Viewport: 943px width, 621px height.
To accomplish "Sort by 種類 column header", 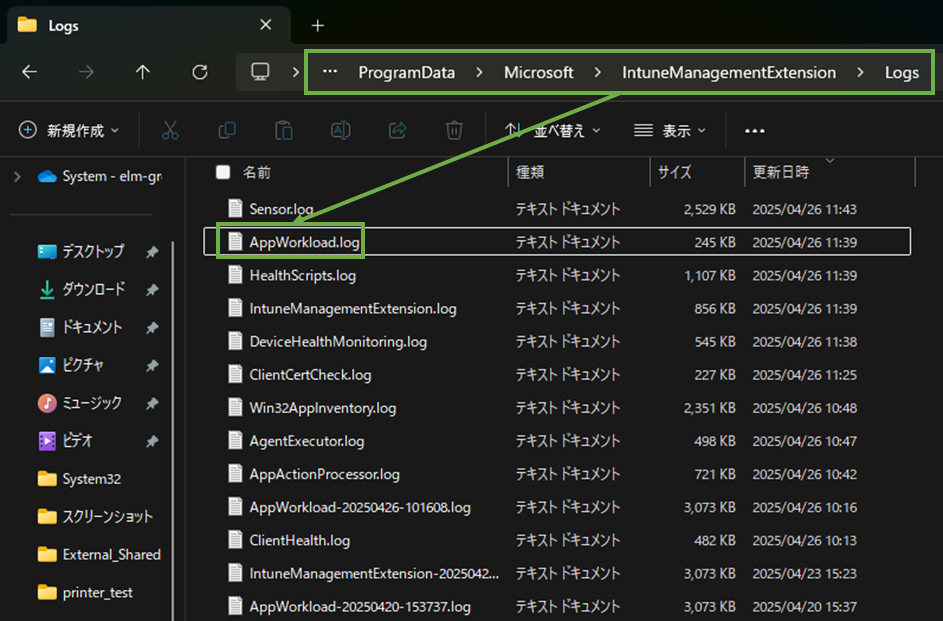I will (530, 173).
